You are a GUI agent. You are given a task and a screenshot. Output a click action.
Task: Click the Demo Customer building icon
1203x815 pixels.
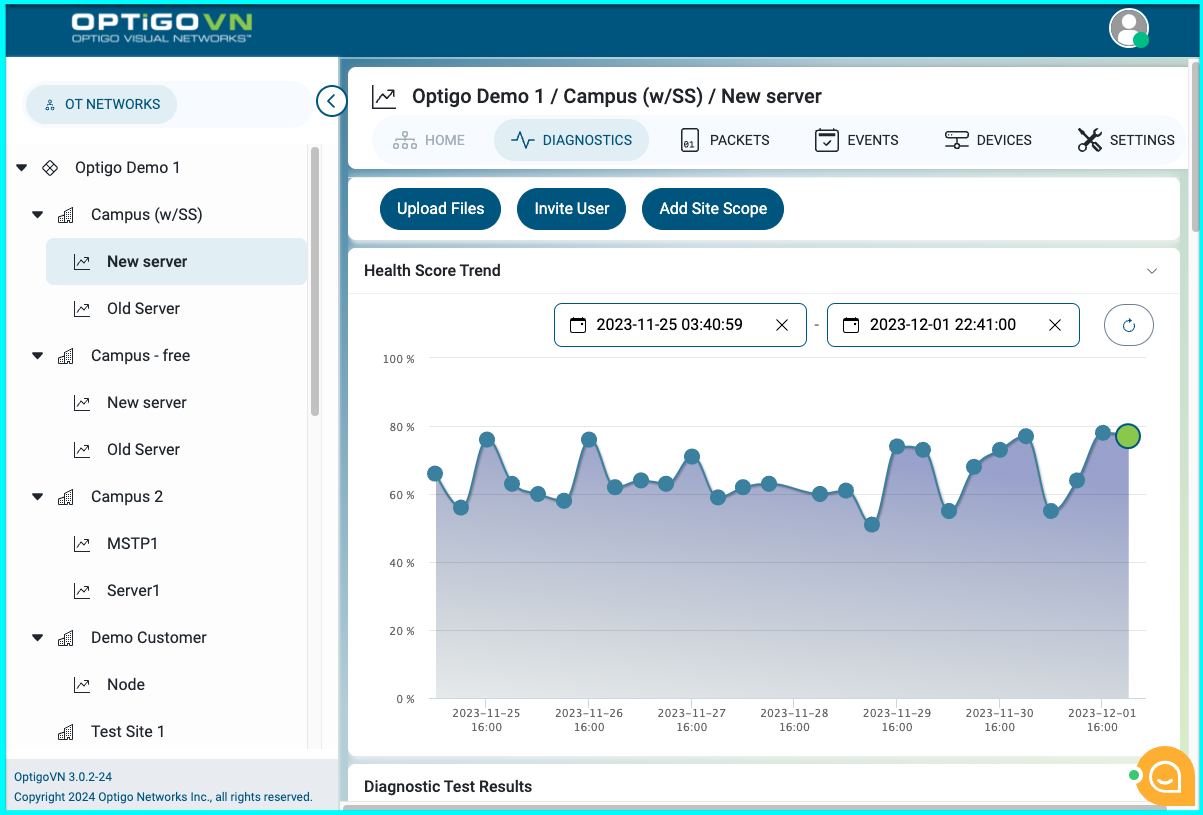click(65, 638)
